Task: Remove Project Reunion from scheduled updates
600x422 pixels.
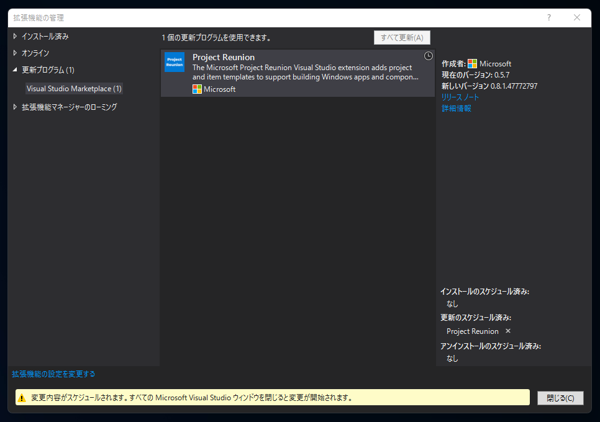Action: point(508,331)
